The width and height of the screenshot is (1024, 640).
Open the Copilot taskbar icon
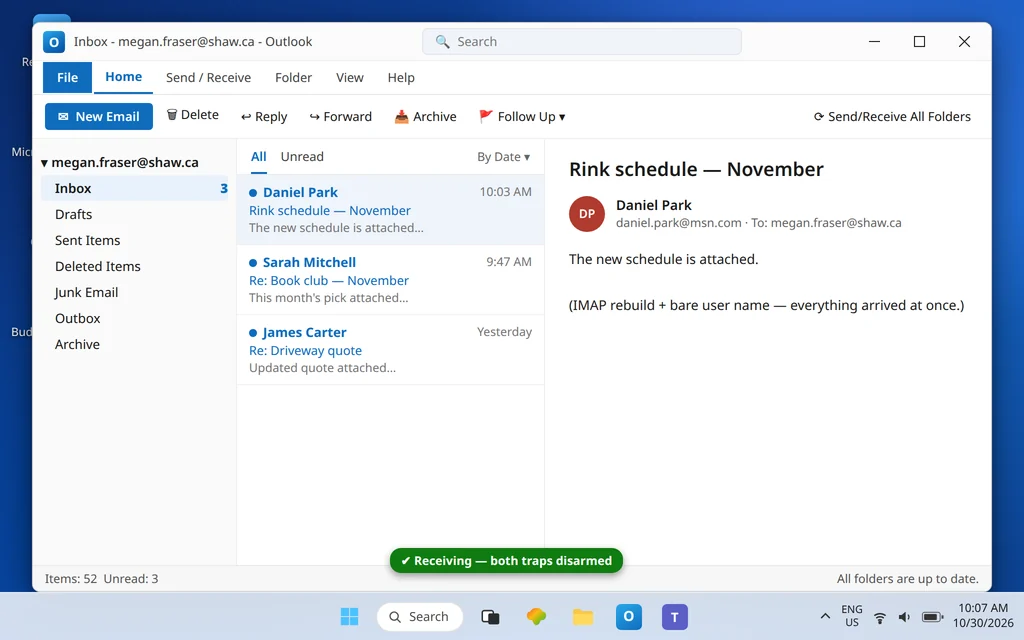coord(536,616)
